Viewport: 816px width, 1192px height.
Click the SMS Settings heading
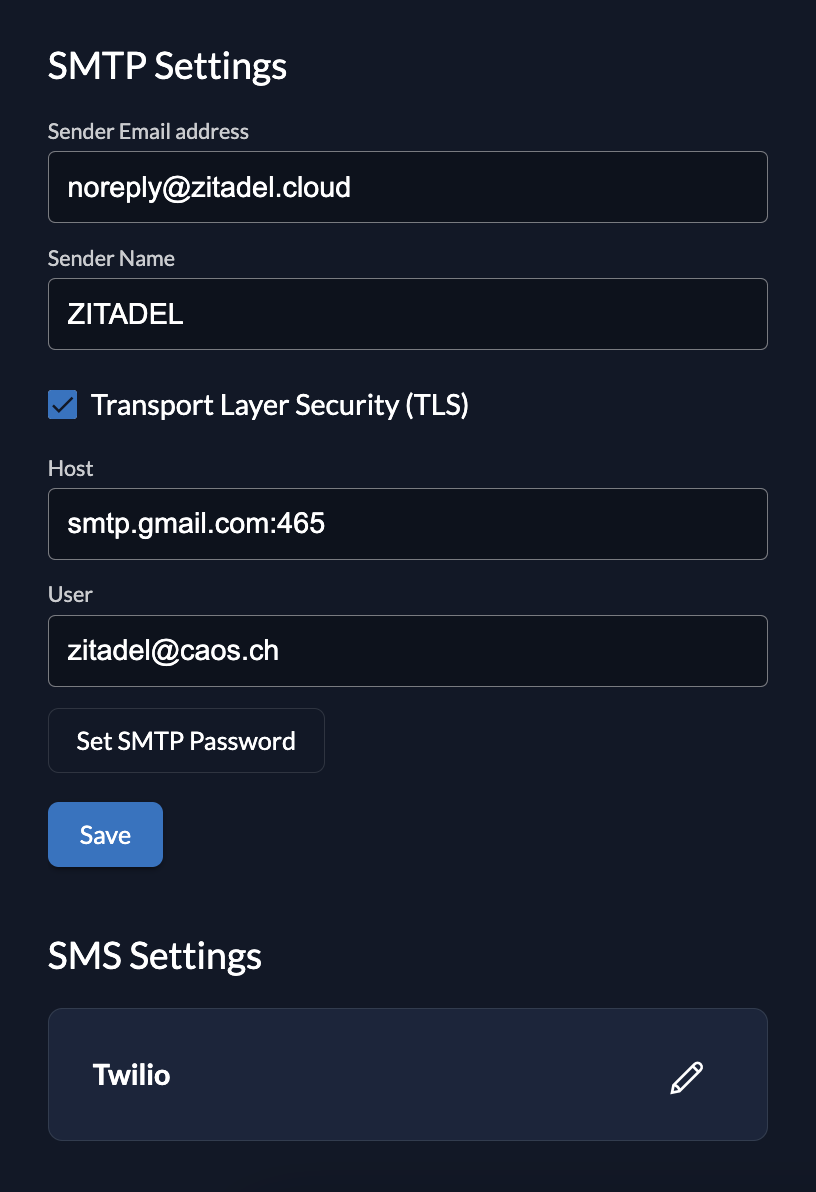pos(154,955)
